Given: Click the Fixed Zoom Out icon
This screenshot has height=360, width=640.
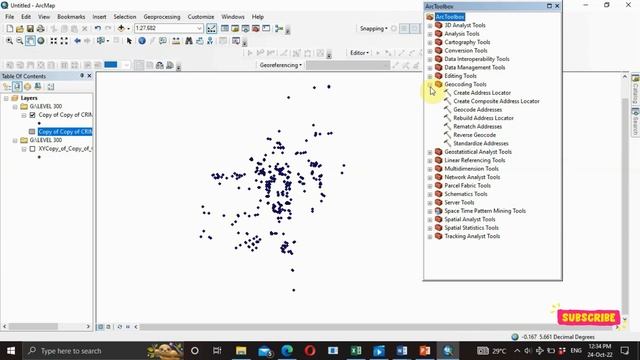Looking at the screenshot, I should 64,41.
